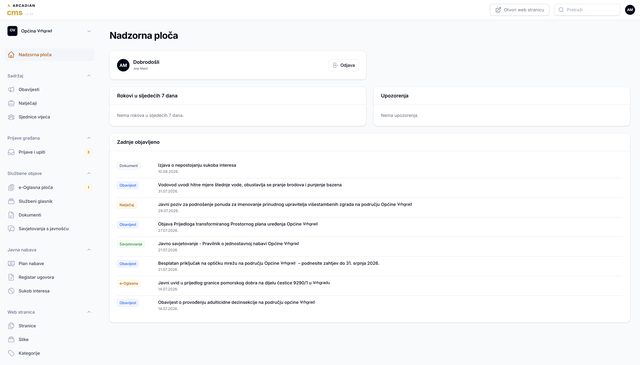Click the Slike icon in sidebar
The width and height of the screenshot is (640, 365).
click(x=11, y=340)
